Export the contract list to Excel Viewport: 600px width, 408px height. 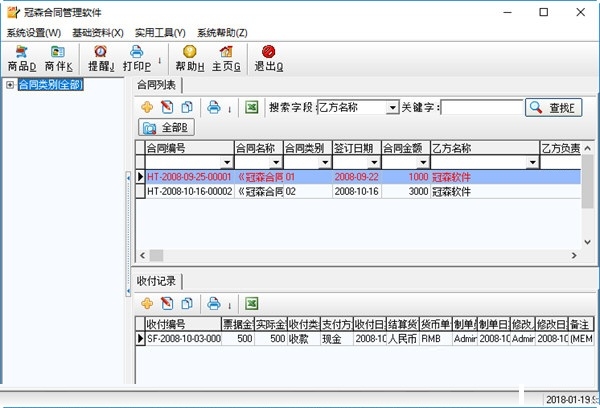(x=251, y=107)
